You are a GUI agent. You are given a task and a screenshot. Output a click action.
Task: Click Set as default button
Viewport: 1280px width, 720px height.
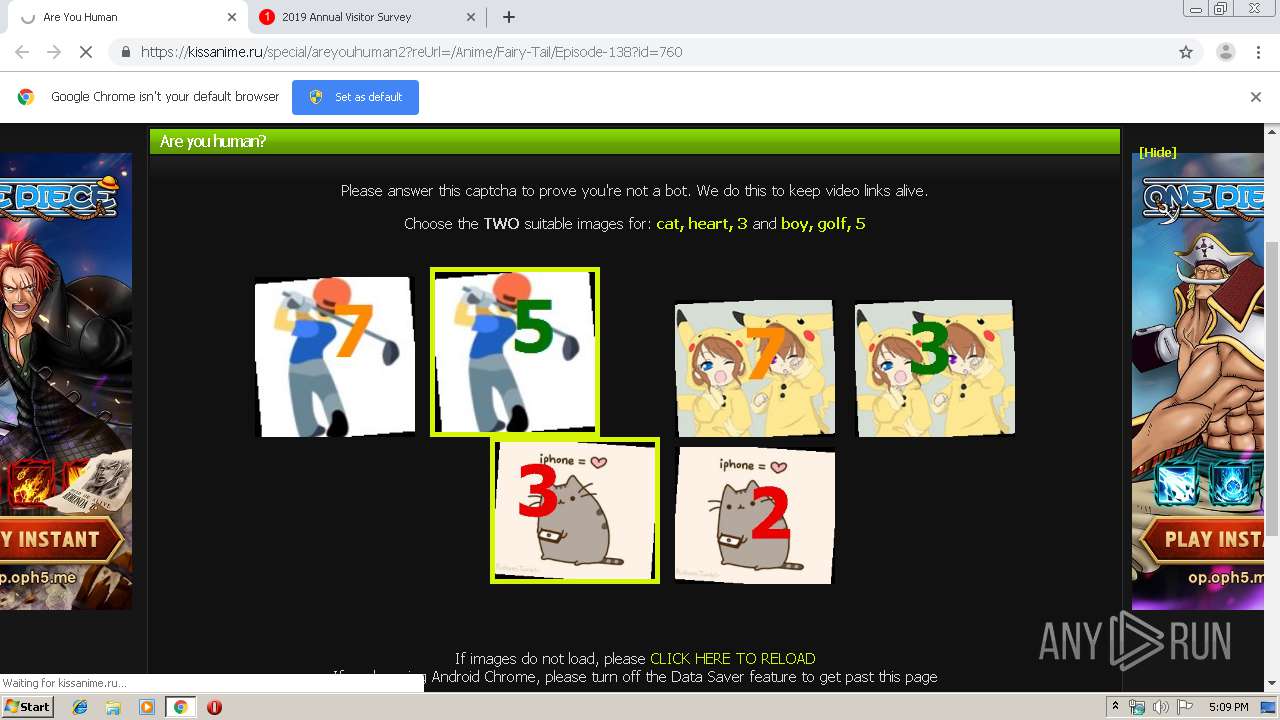[x=355, y=97]
